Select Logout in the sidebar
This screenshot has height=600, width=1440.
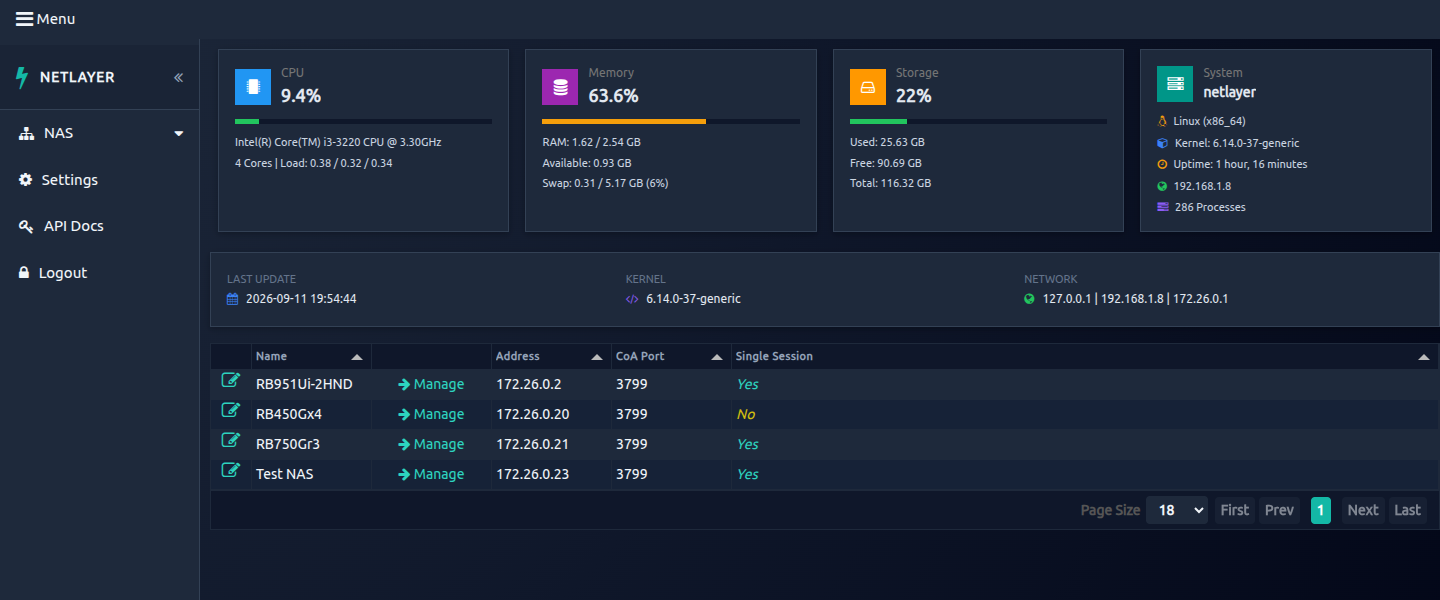point(53,273)
